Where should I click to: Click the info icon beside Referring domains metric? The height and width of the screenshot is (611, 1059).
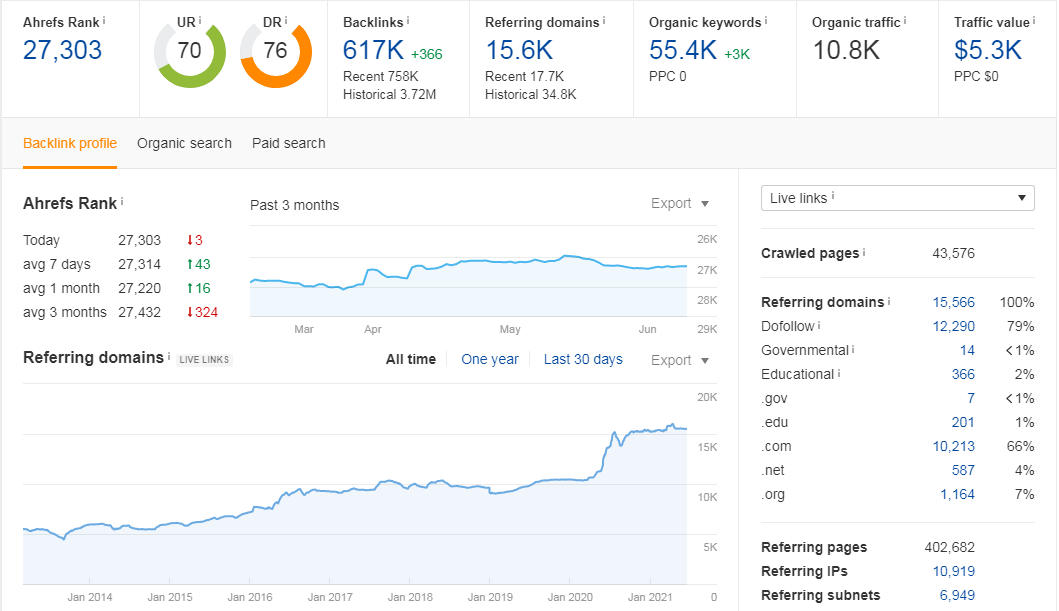click(604, 20)
